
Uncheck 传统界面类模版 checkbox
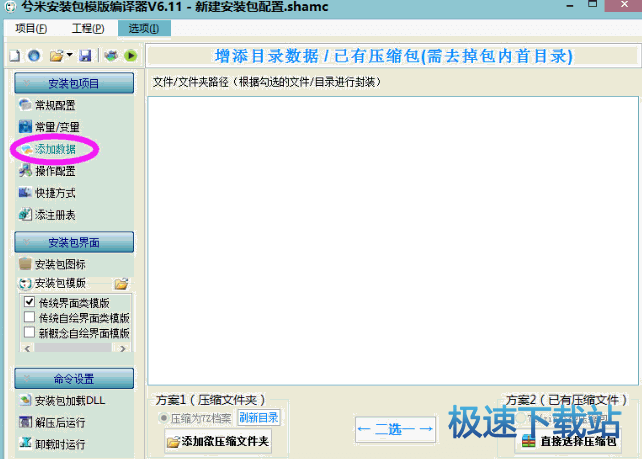[29, 302]
